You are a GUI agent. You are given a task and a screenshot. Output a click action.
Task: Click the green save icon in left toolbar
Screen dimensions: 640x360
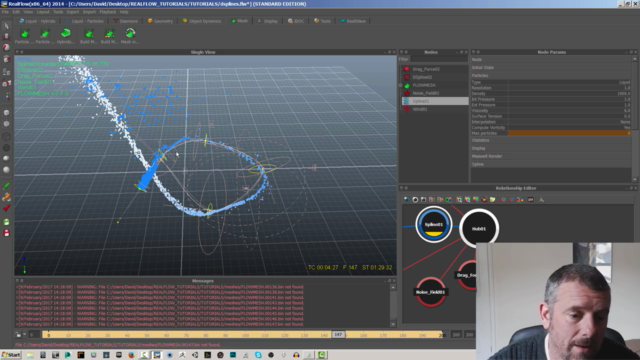click(6, 222)
